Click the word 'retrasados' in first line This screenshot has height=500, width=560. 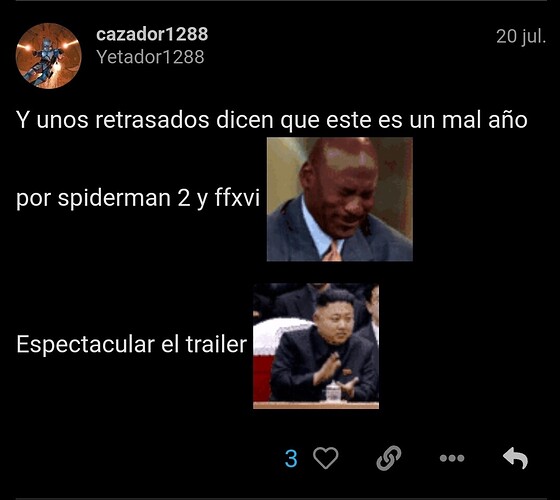[x=152, y=120]
